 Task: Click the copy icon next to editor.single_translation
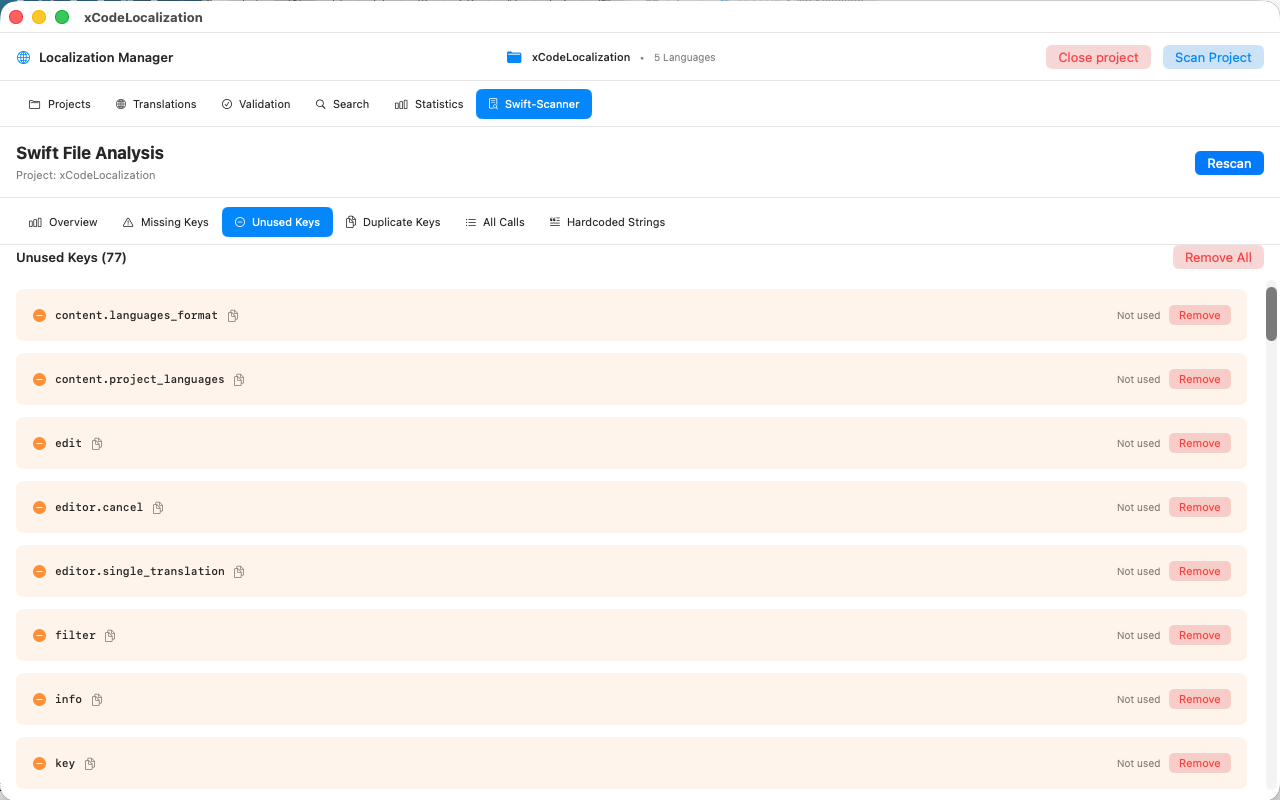238,571
